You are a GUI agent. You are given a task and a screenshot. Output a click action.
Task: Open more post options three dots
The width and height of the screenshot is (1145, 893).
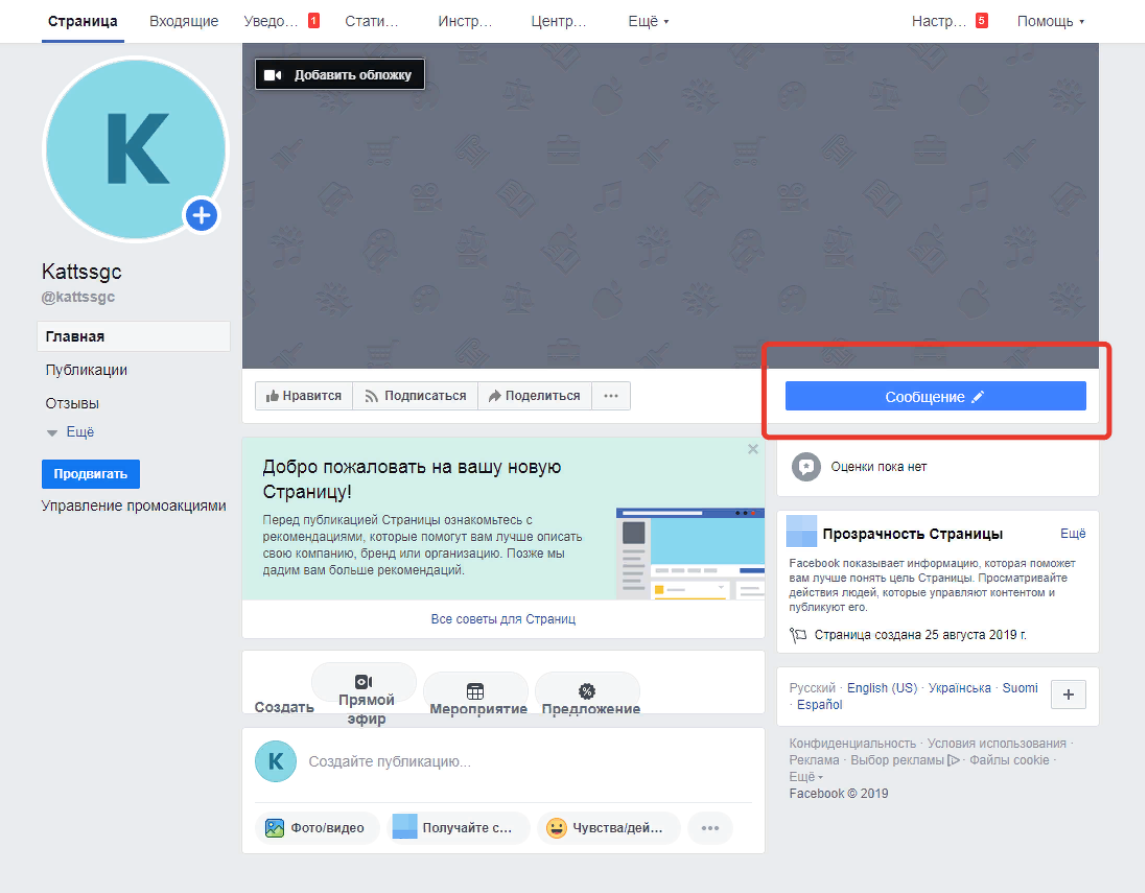(x=710, y=828)
